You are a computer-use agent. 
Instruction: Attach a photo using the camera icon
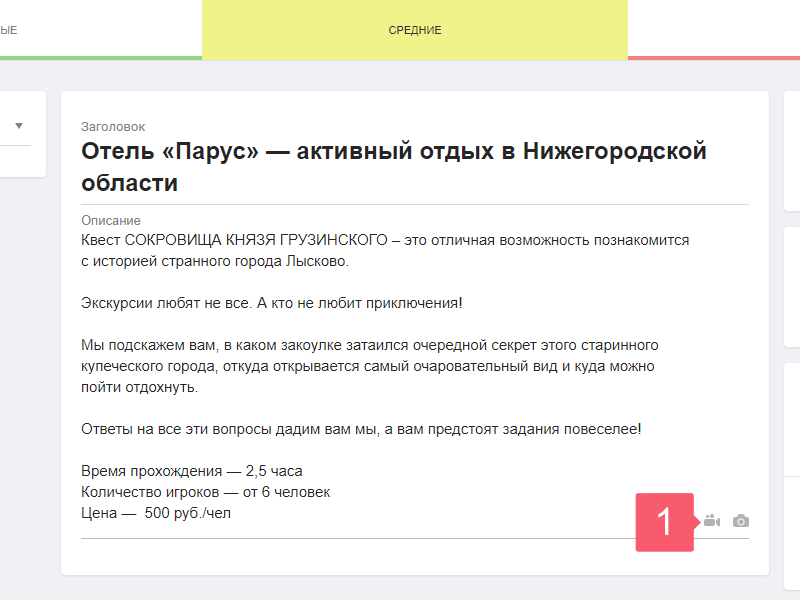(x=741, y=521)
